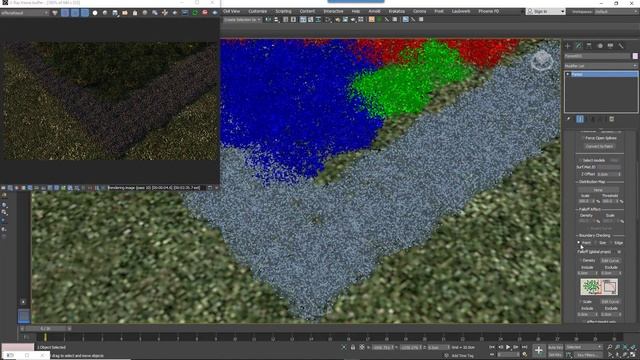Click the Mirror icon in main toolbar
The image size is (640, 360).
point(268,19)
